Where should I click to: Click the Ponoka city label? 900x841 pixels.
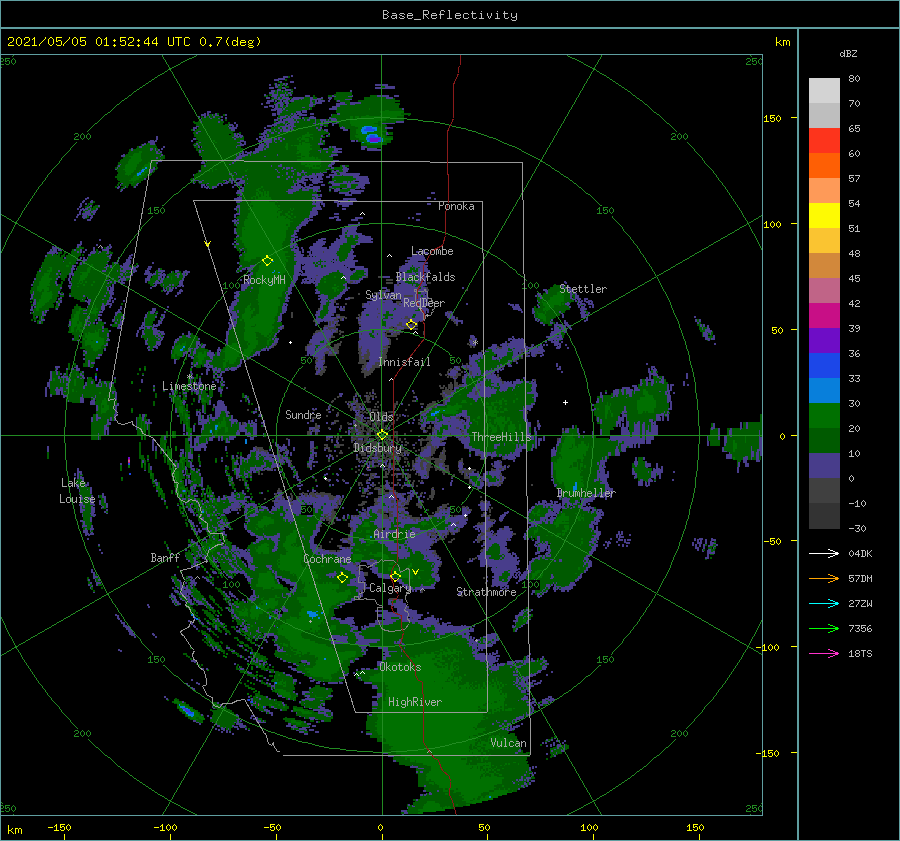click(x=456, y=206)
